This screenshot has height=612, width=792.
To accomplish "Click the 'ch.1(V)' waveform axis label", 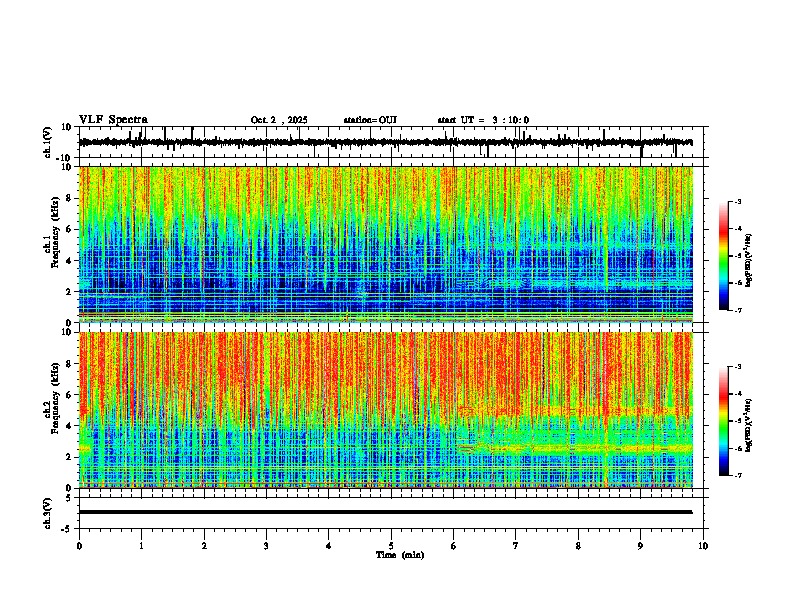I will [x=48, y=142].
